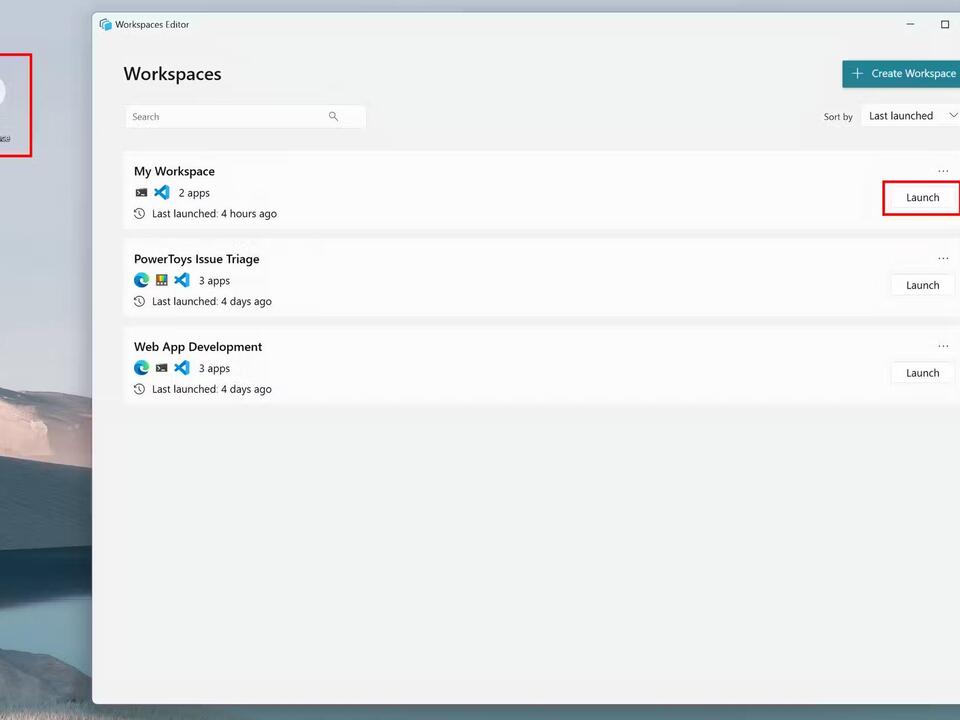Select the Edge icon in PowerToys Issue Triage
Screen dimensions: 960x720
coord(141,280)
